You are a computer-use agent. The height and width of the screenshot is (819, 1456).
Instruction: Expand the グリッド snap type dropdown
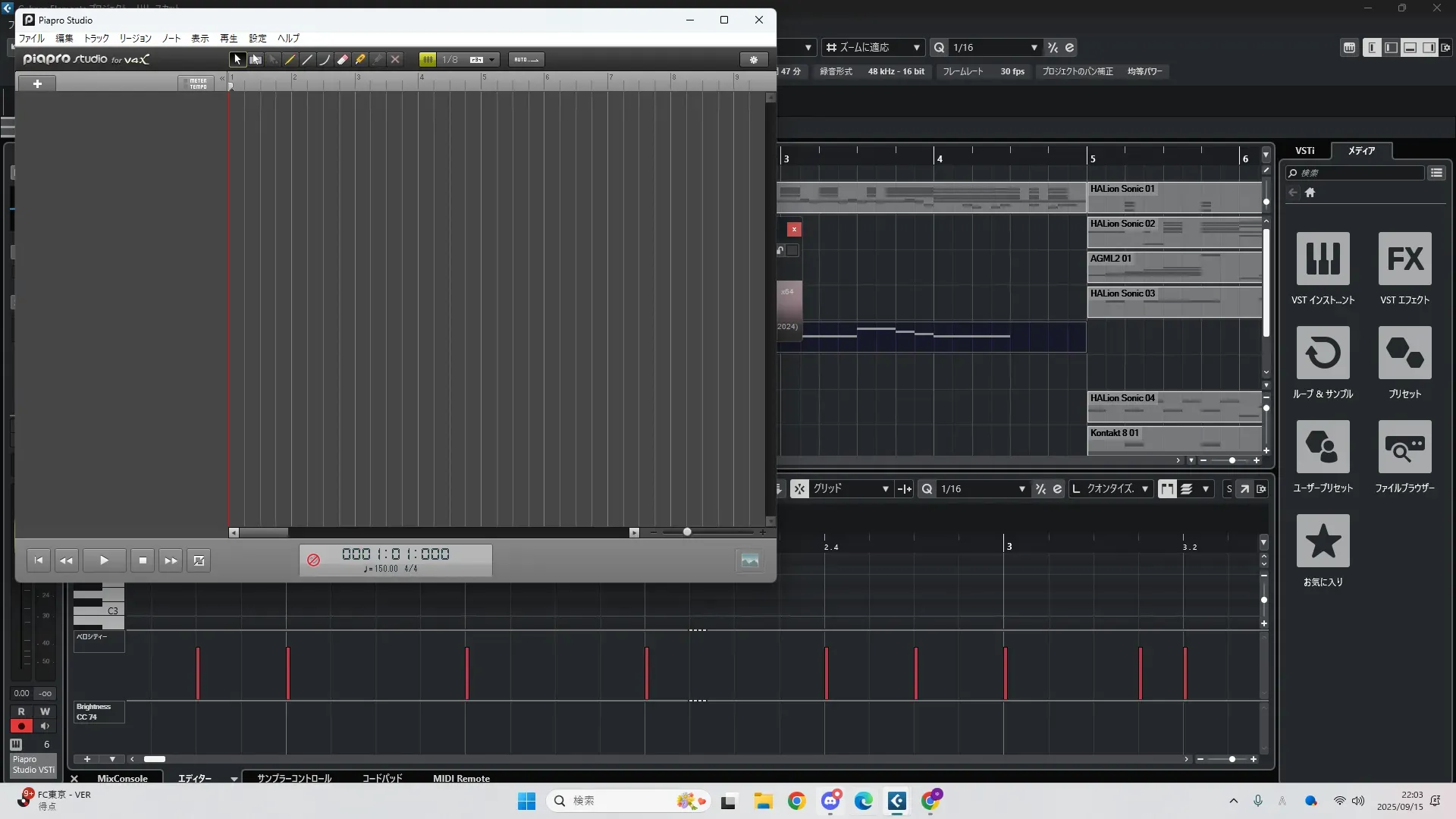[884, 489]
